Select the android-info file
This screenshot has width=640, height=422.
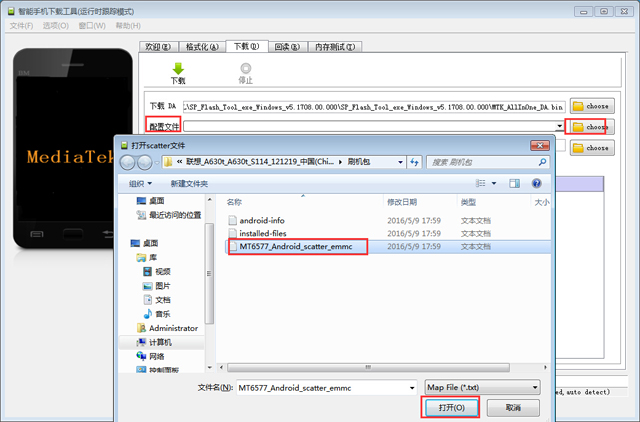pos(262,220)
